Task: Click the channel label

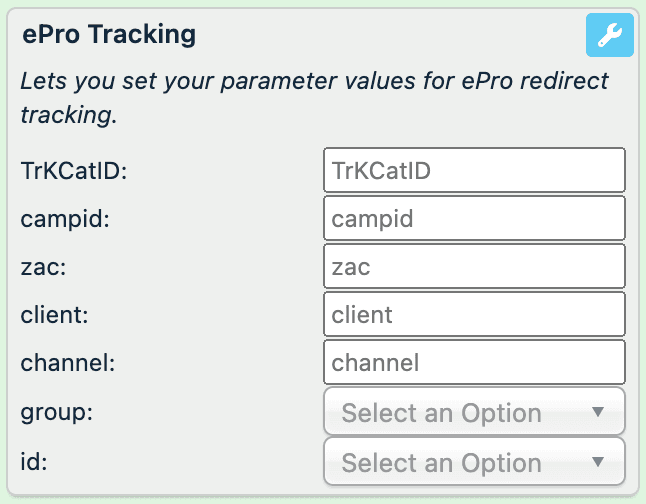Action: 68,362
